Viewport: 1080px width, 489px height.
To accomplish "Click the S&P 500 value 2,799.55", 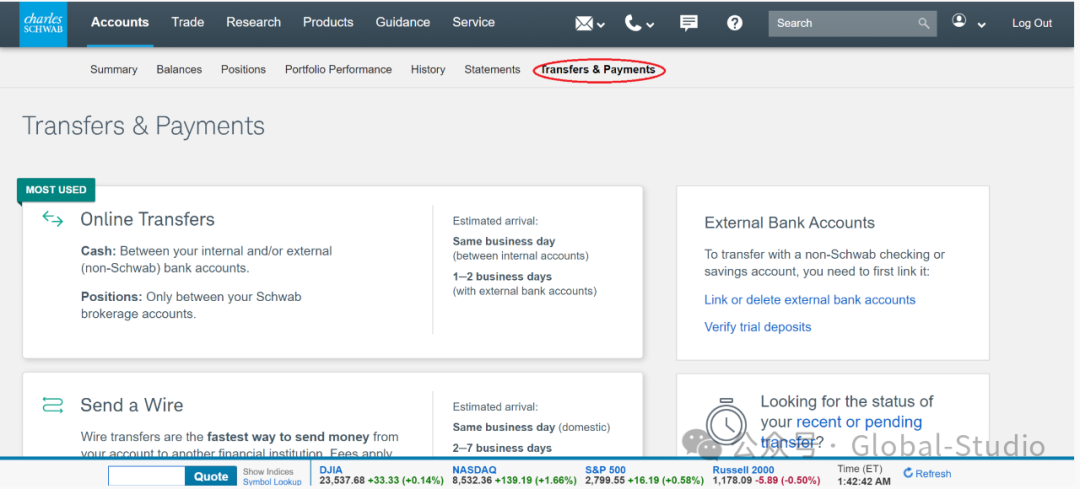I will click(x=606, y=480).
